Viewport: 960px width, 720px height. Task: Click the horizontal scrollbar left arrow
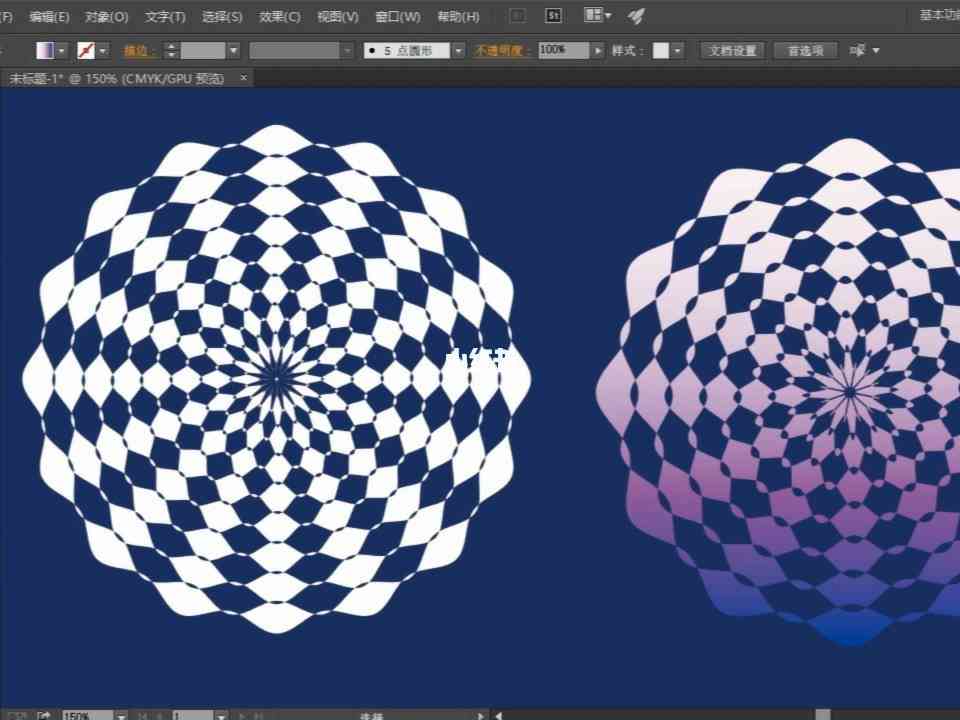[x=500, y=715]
